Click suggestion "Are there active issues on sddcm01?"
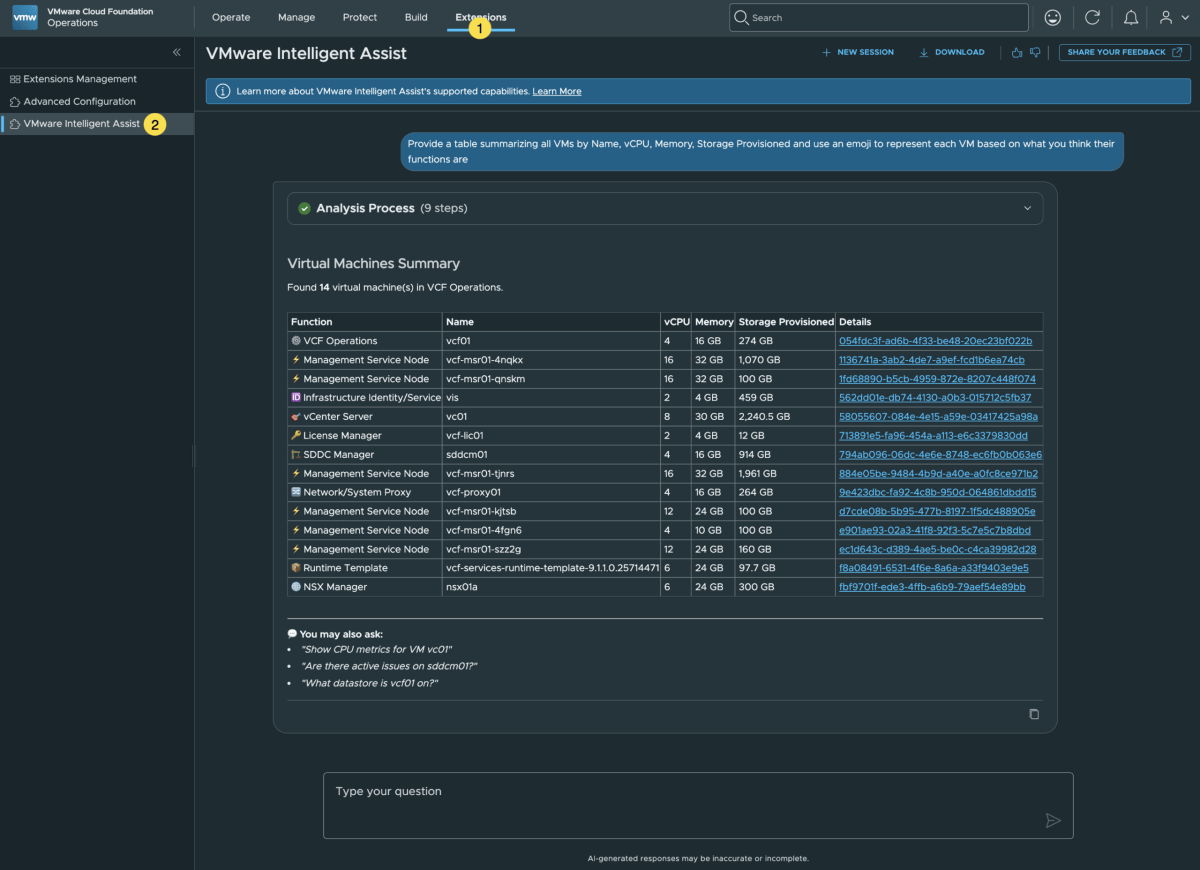 [389, 666]
